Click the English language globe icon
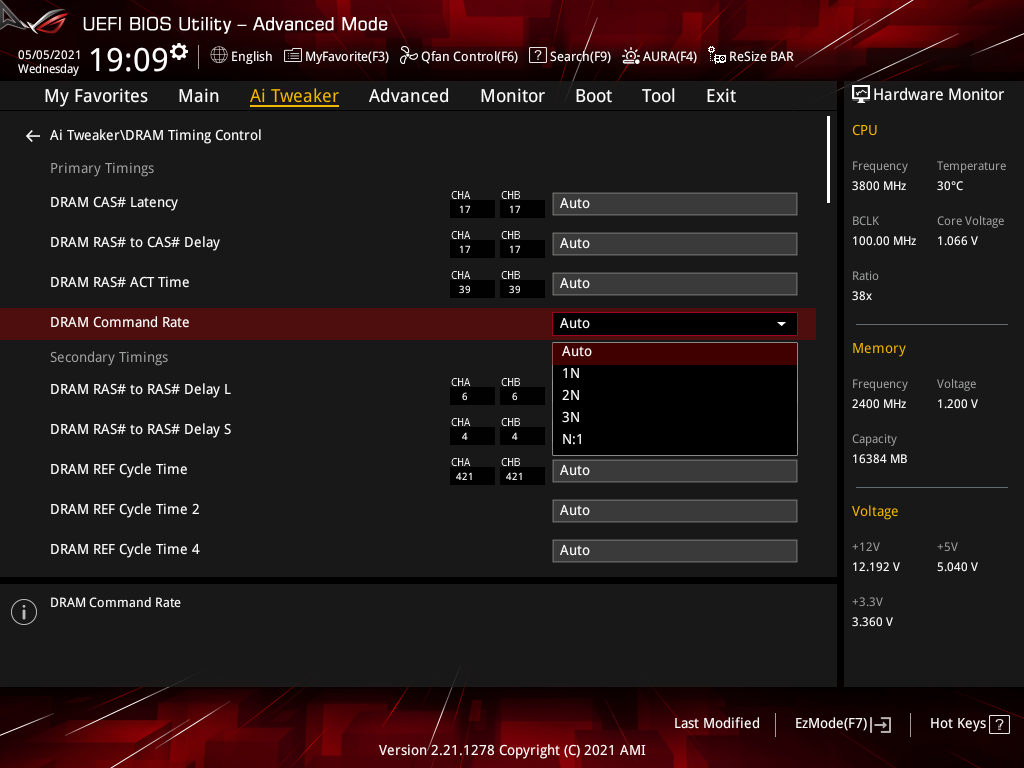 point(219,56)
